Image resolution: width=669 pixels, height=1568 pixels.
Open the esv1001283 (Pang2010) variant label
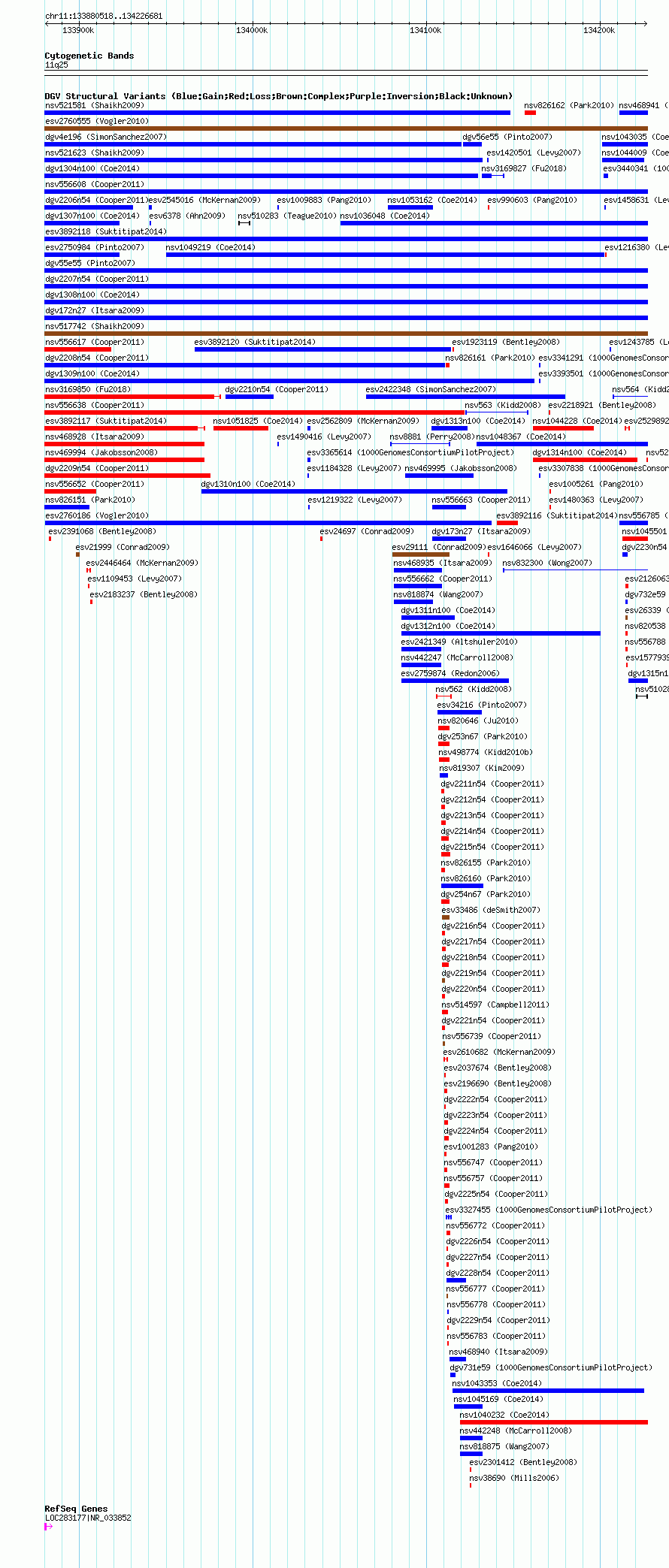coord(491,1147)
